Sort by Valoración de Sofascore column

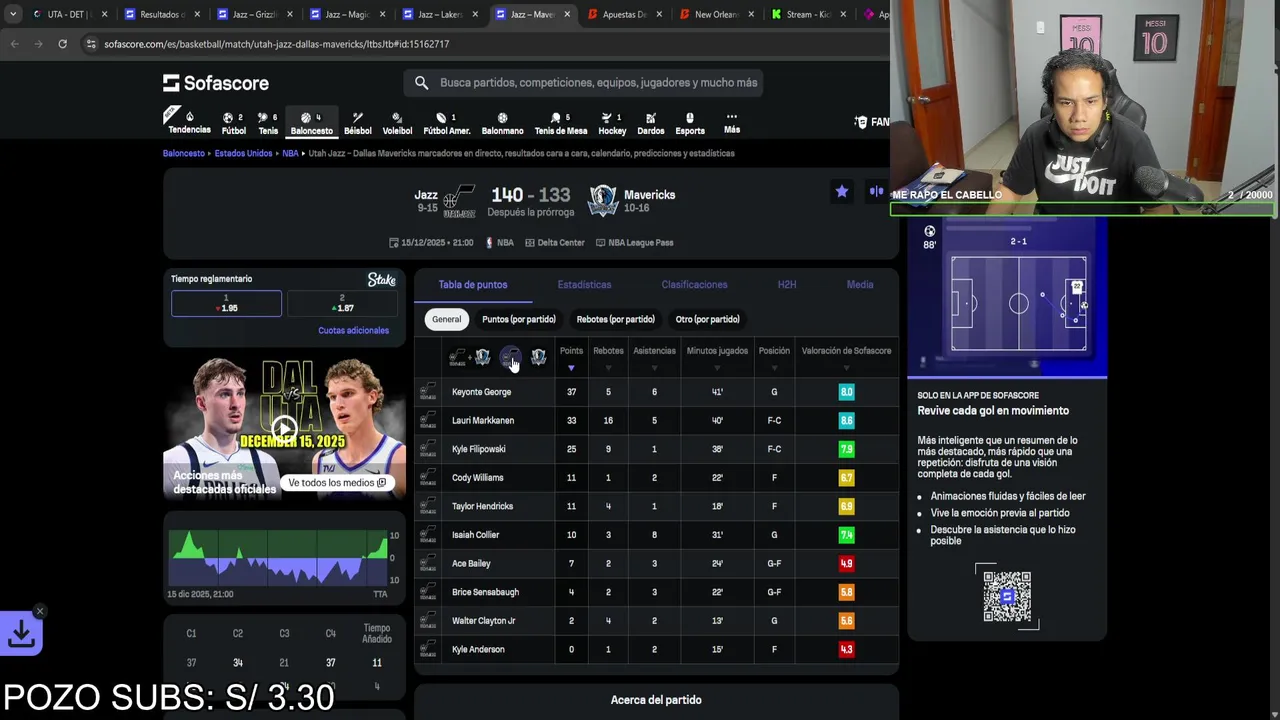[846, 358]
